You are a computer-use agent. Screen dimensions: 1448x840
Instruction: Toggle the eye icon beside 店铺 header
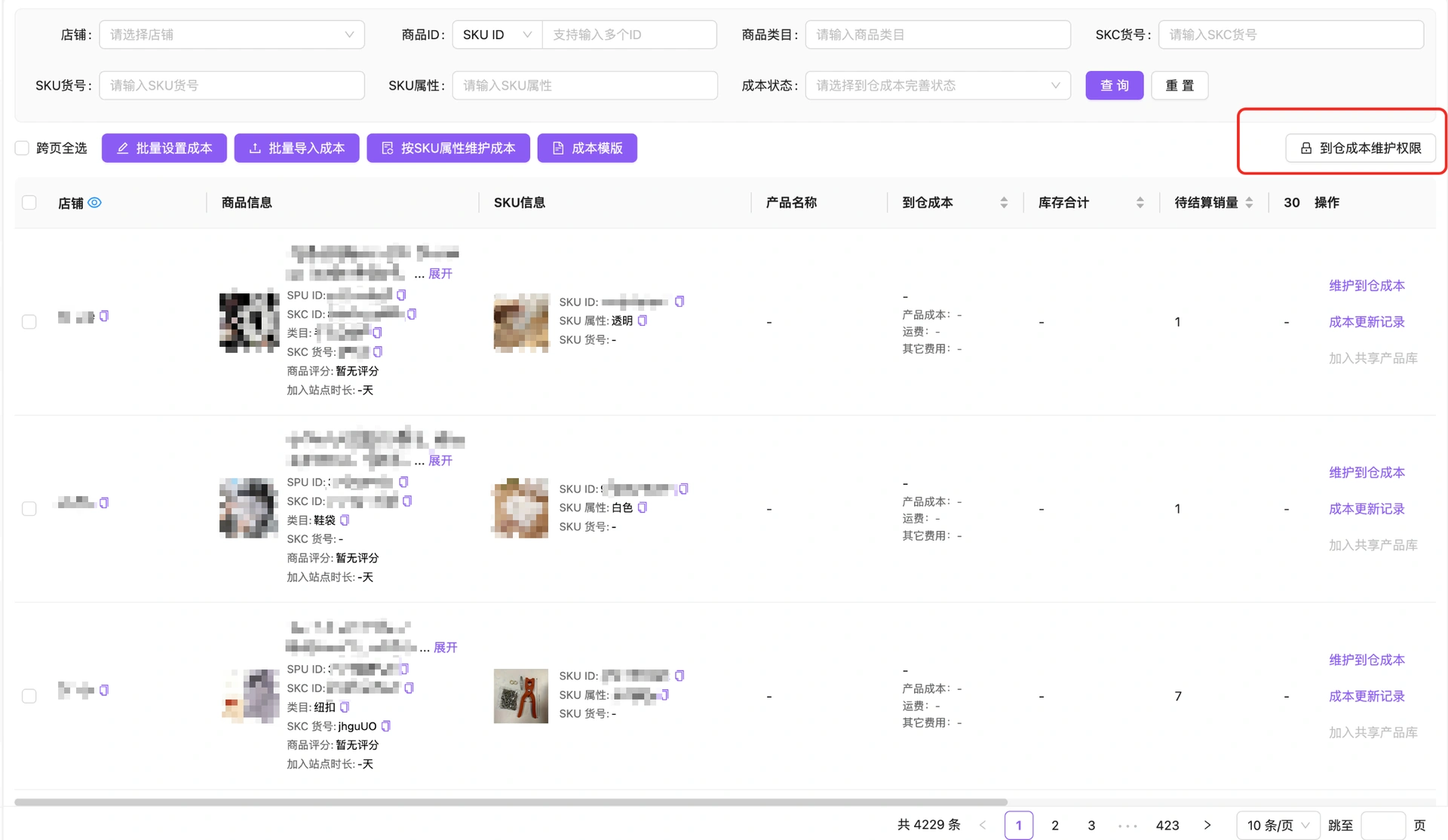(x=94, y=202)
